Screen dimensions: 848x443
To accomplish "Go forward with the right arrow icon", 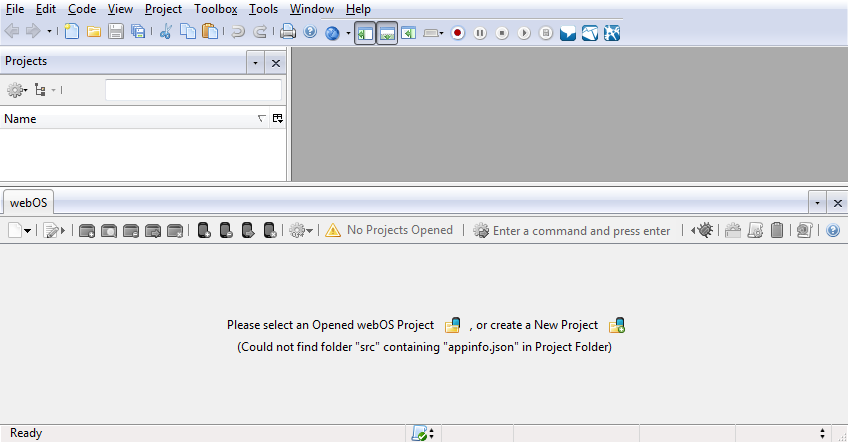I will (x=33, y=31).
